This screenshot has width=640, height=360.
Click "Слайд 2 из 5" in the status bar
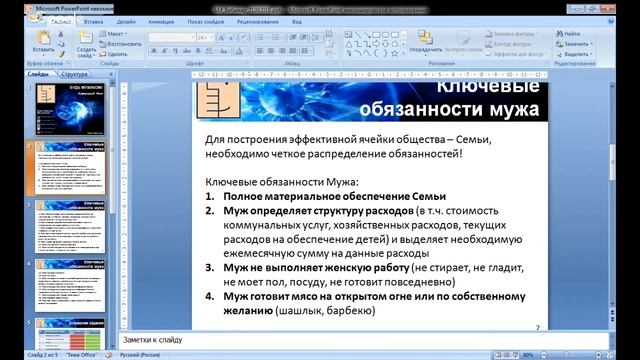42,355
